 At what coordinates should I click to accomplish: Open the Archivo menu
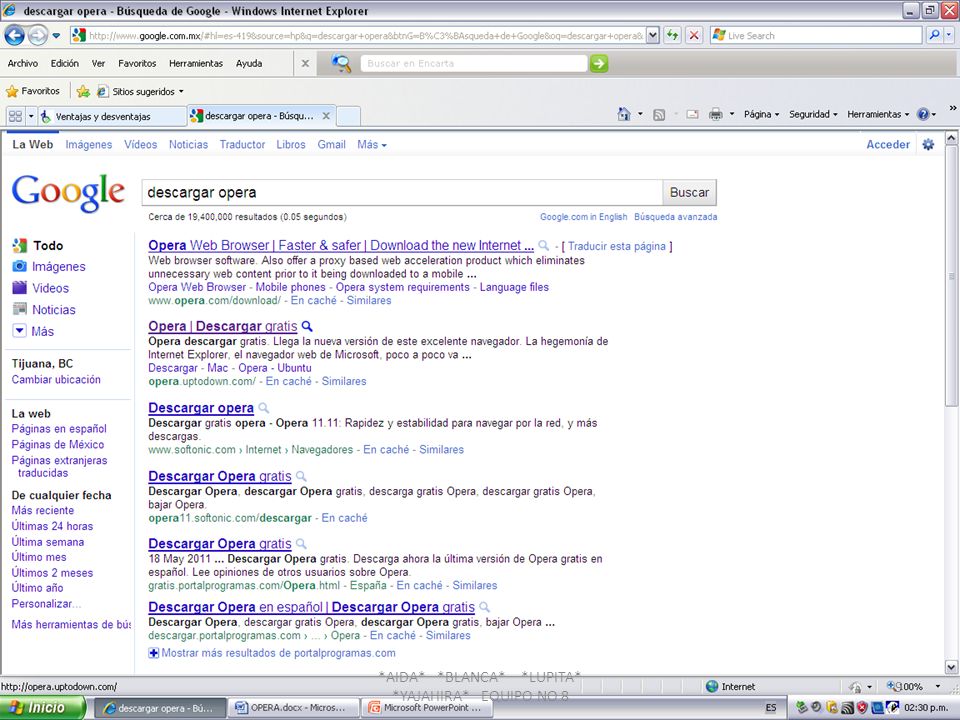pos(23,63)
